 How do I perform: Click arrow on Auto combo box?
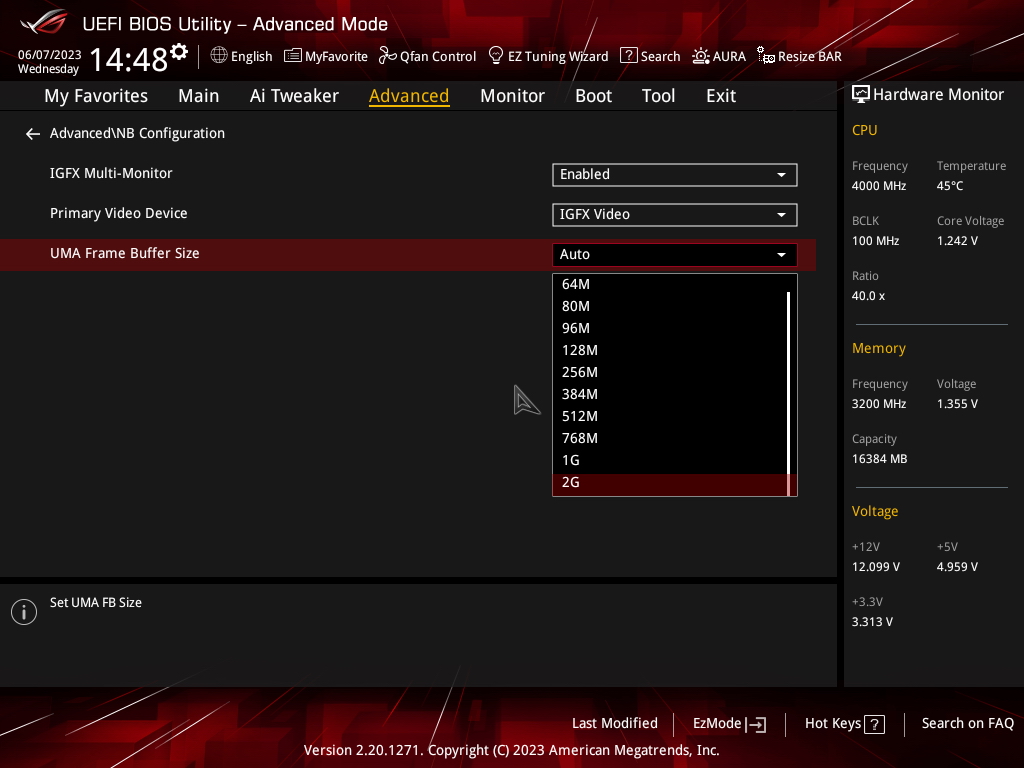(781, 255)
